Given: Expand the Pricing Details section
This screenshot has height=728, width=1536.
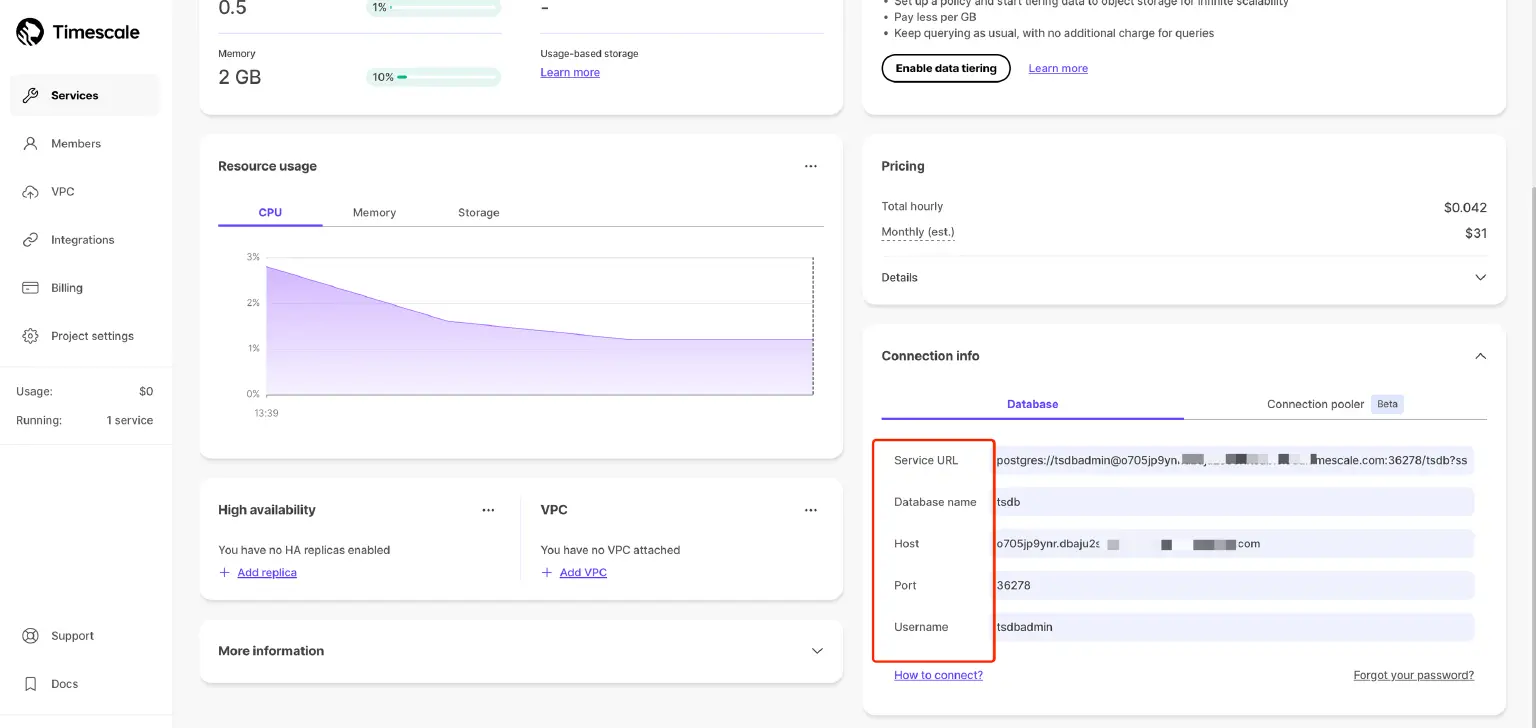Looking at the screenshot, I should 1481,278.
